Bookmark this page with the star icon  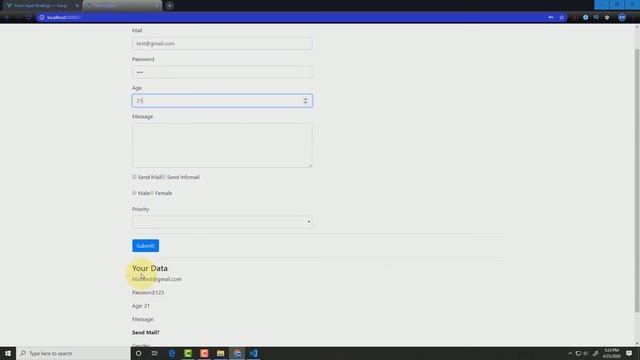coord(562,18)
